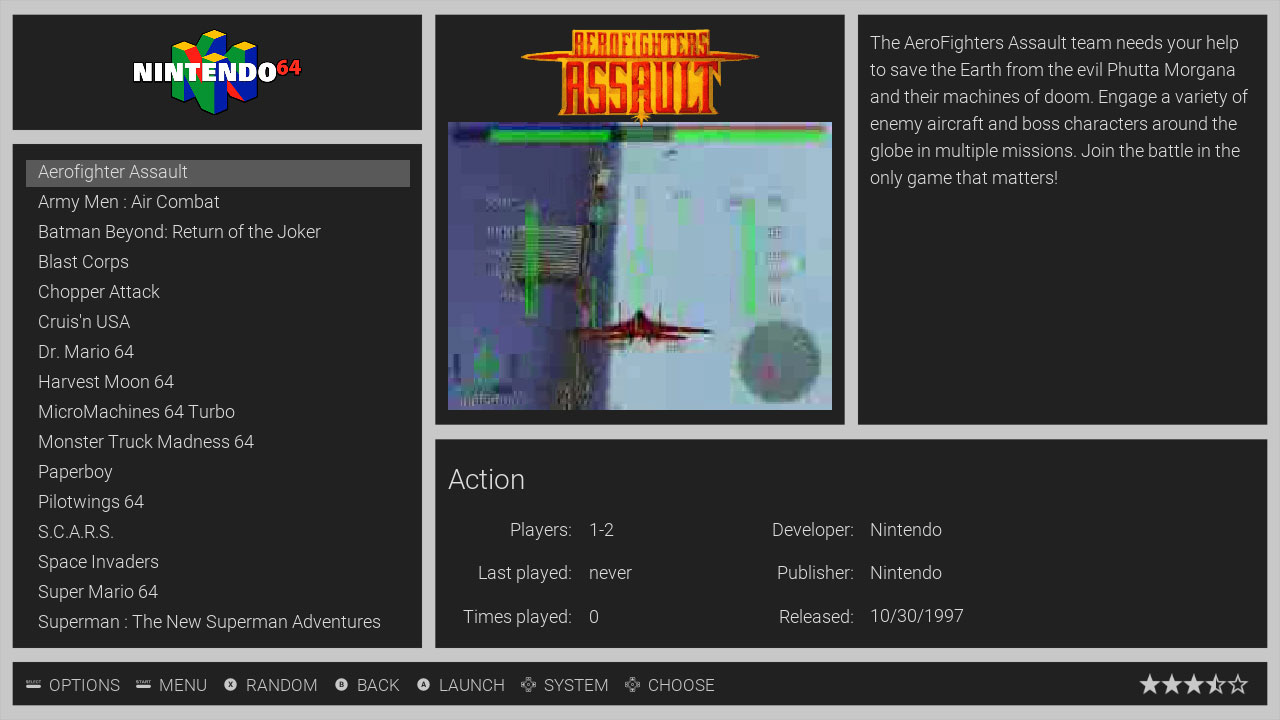Click the B button icon beside BACK
1280x720 pixels.
[341, 685]
